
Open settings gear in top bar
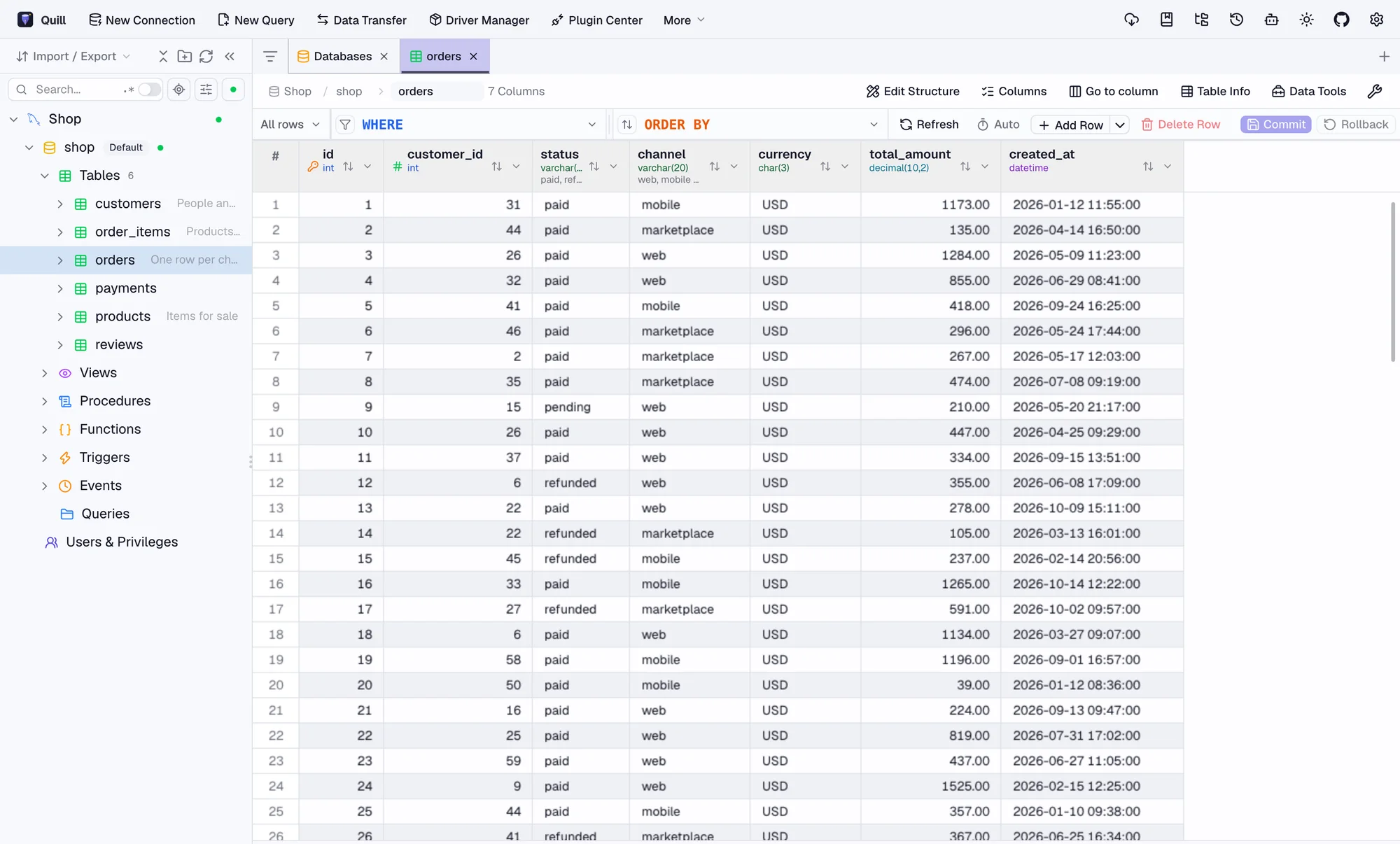pyautogui.click(x=1376, y=20)
